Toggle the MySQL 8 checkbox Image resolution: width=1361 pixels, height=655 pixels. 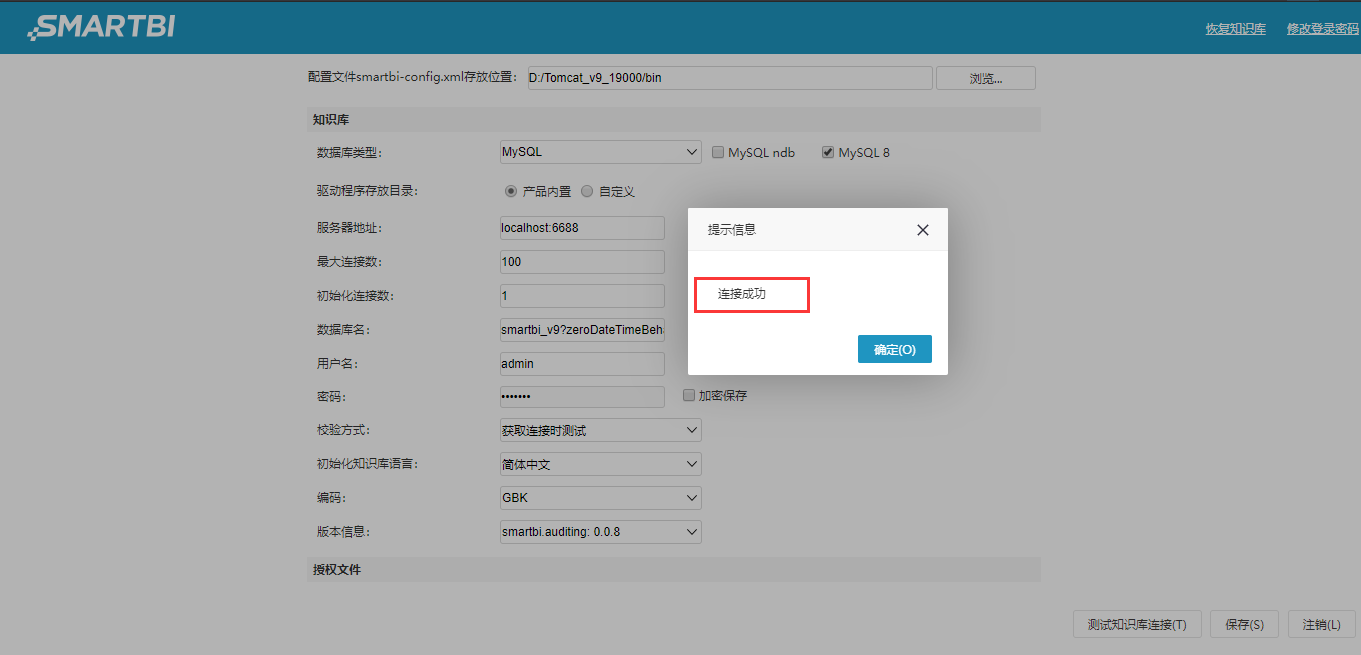pos(828,153)
